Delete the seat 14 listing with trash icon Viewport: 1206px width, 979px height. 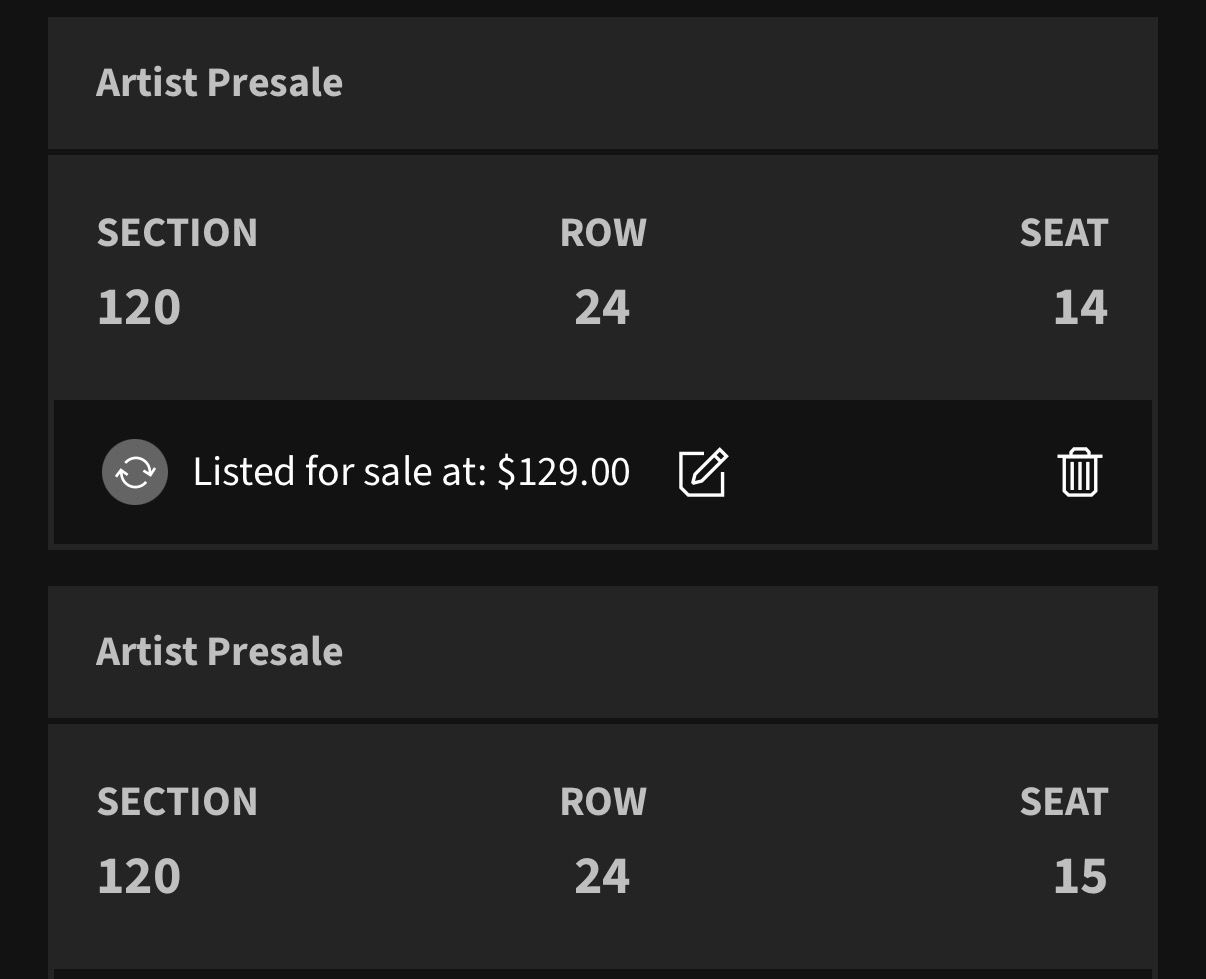[x=1079, y=472]
